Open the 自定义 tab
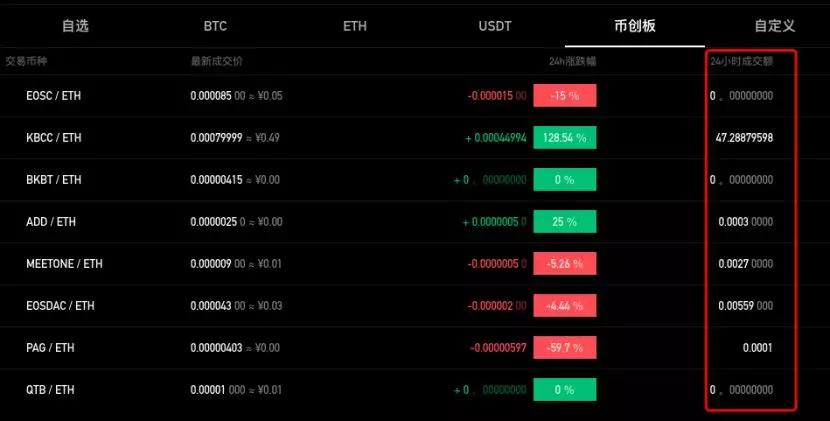 coord(775,26)
